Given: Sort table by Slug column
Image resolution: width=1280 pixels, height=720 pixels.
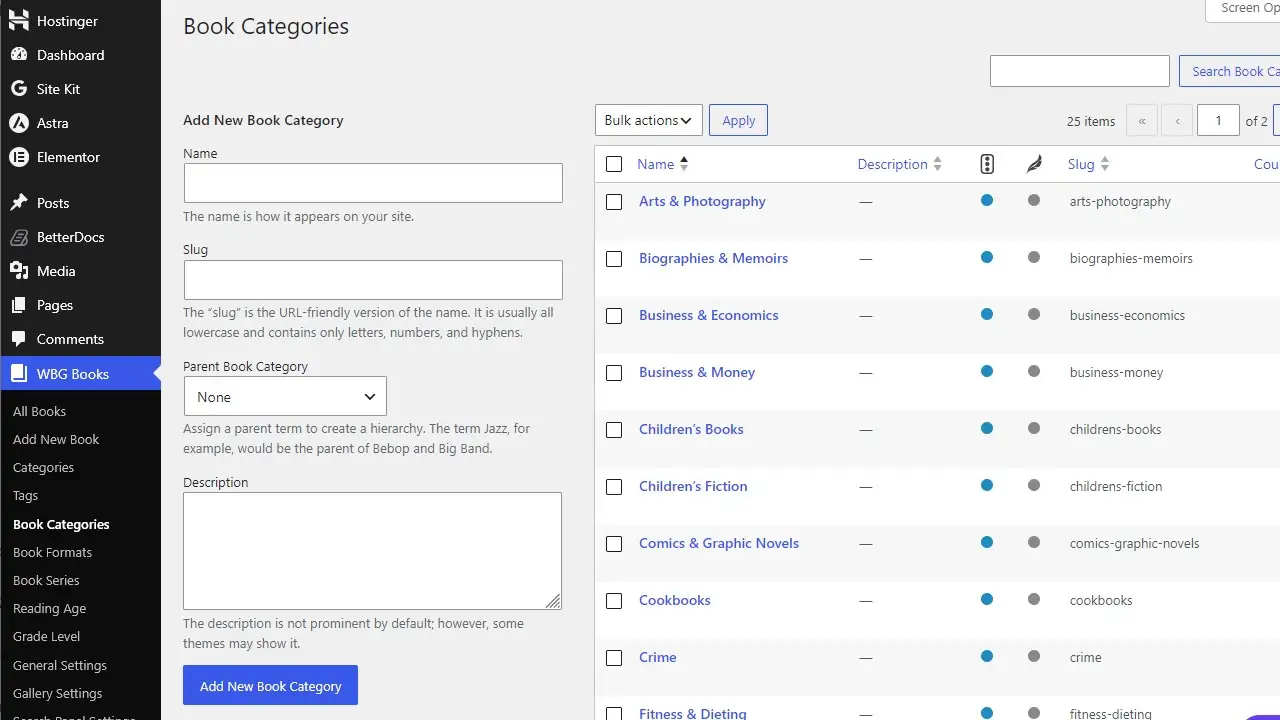Looking at the screenshot, I should 1088,164.
